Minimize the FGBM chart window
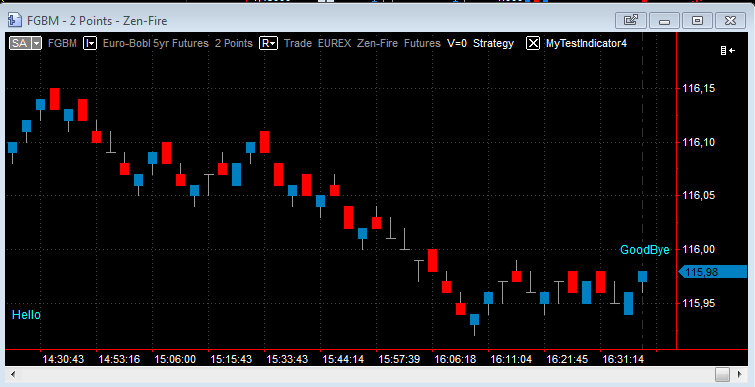The image size is (755, 387). tap(664, 21)
